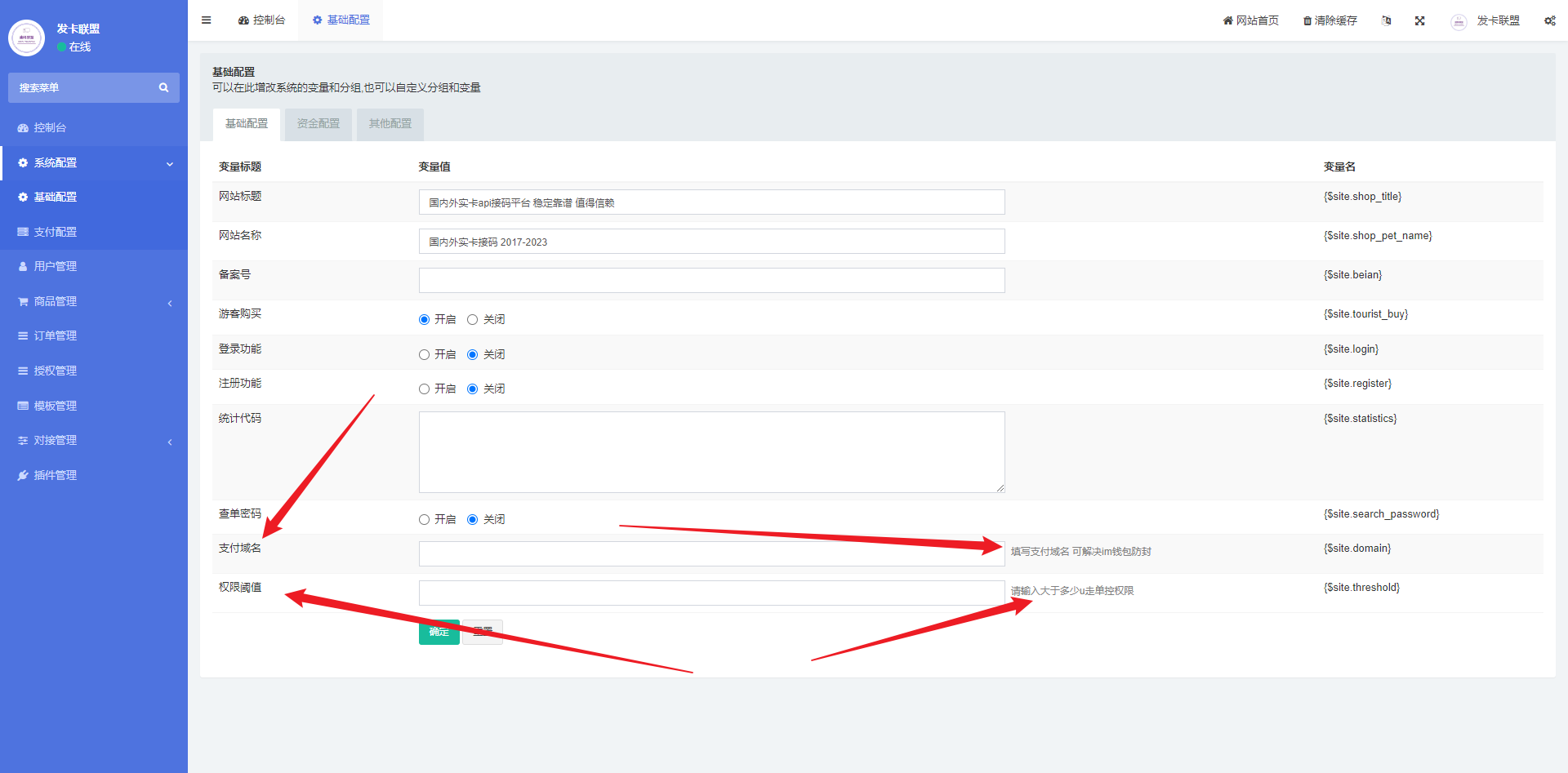The height and width of the screenshot is (773, 1568).
Task: Click the 重置 reset button
Action: pyautogui.click(x=483, y=632)
